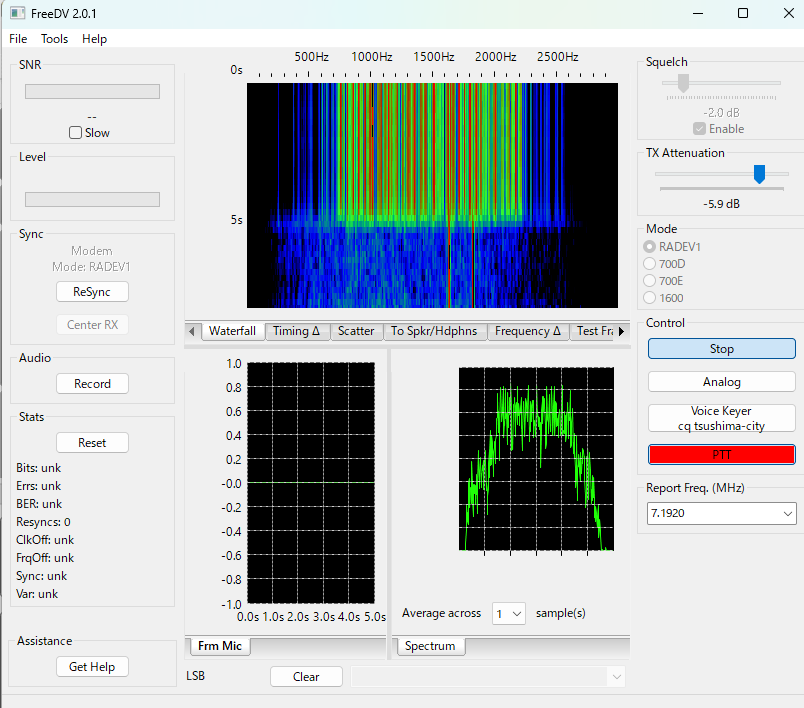
Task: Switch to Analog mode
Action: pos(721,382)
